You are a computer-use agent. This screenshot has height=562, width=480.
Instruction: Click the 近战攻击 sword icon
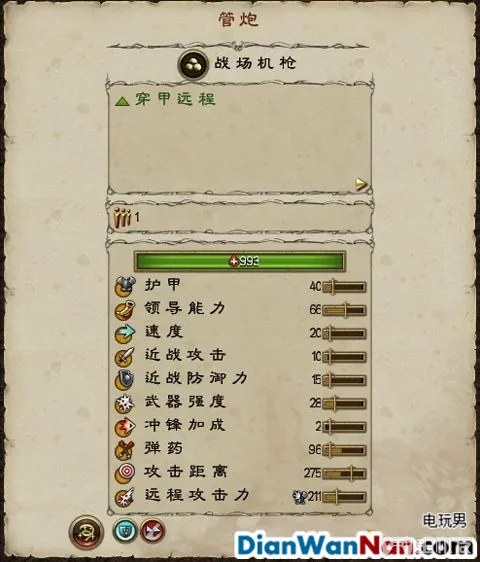tap(124, 357)
